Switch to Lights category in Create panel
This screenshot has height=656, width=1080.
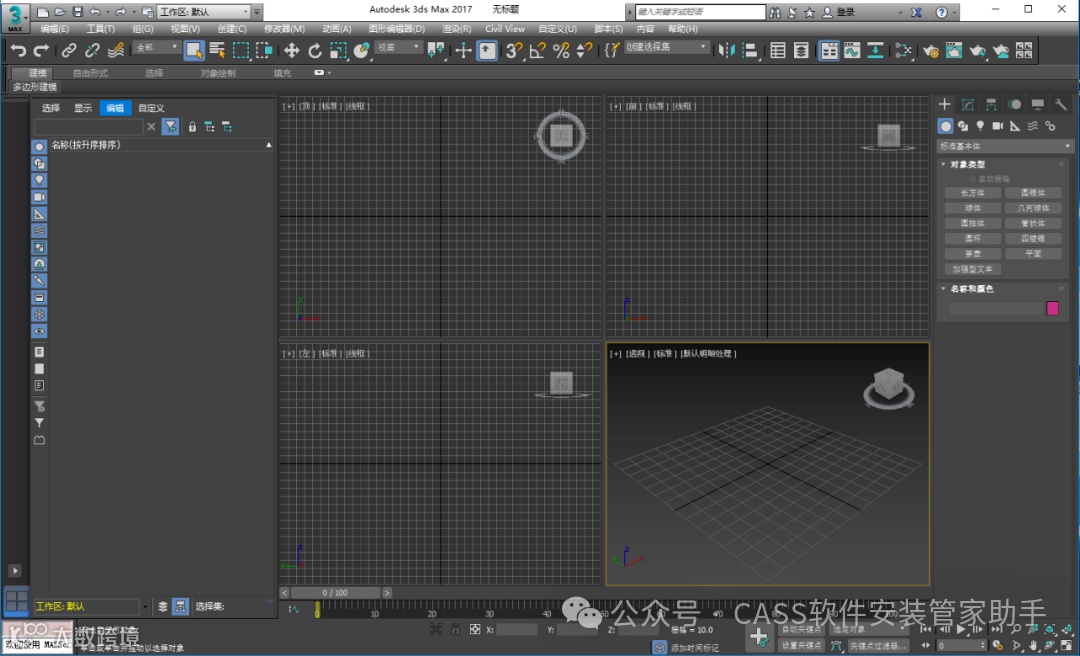point(980,126)
